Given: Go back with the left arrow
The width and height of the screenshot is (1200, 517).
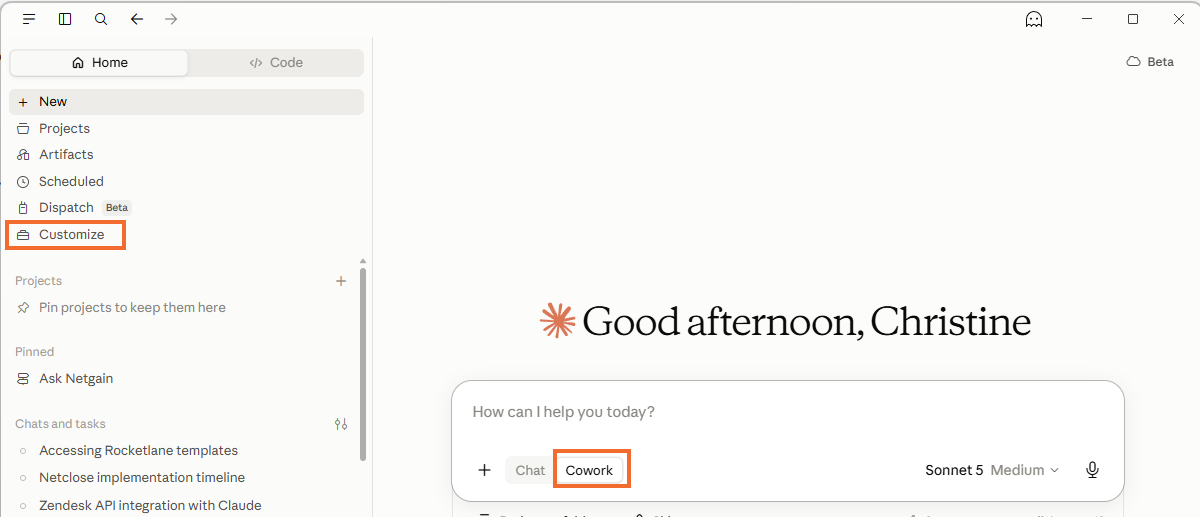Looking at the screenshot, I should (137, 19).
